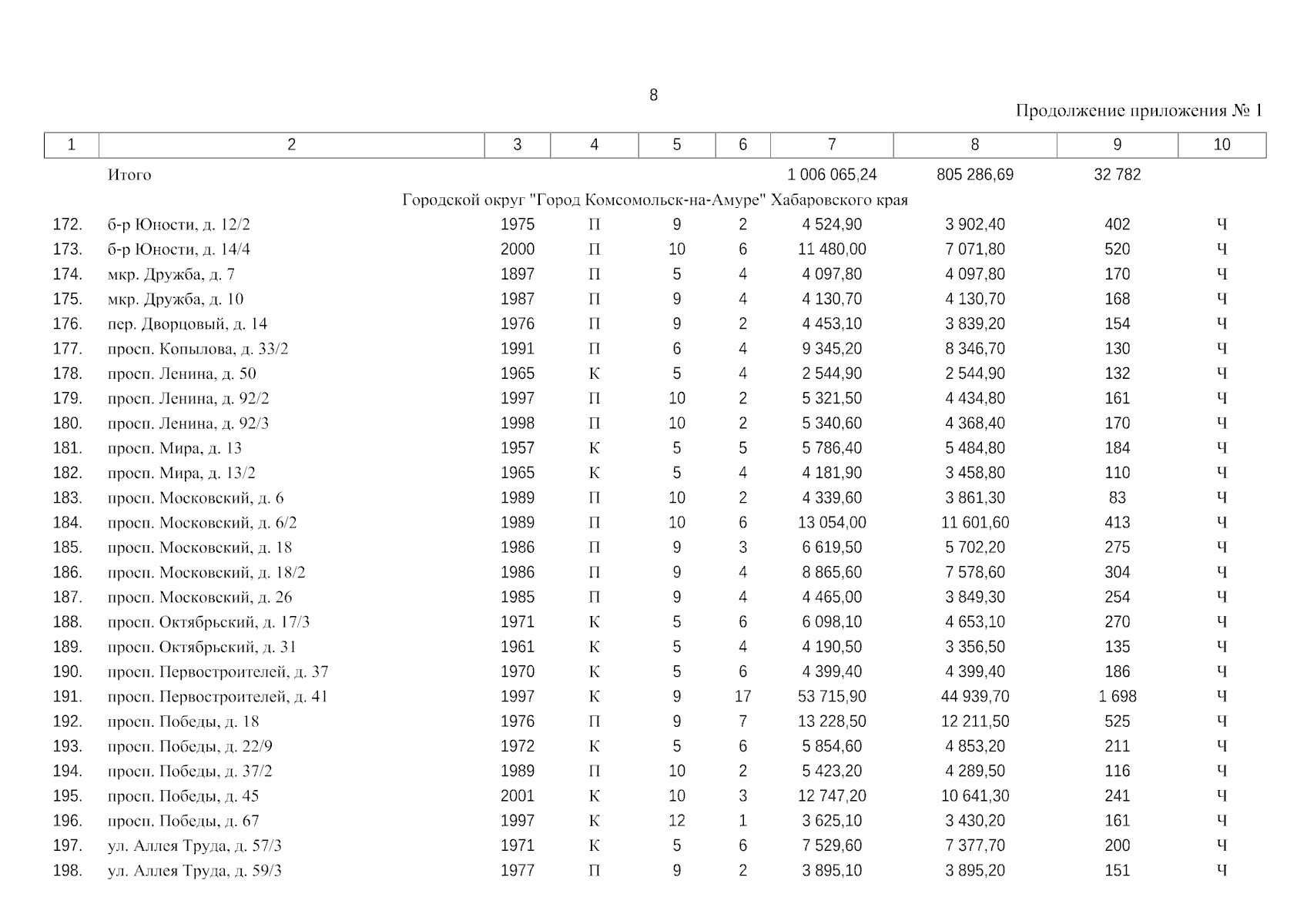Select 'мкр. Дружба, д. 10' address
Viewport: 1307px width, 924px height.
tap(176, 299)
